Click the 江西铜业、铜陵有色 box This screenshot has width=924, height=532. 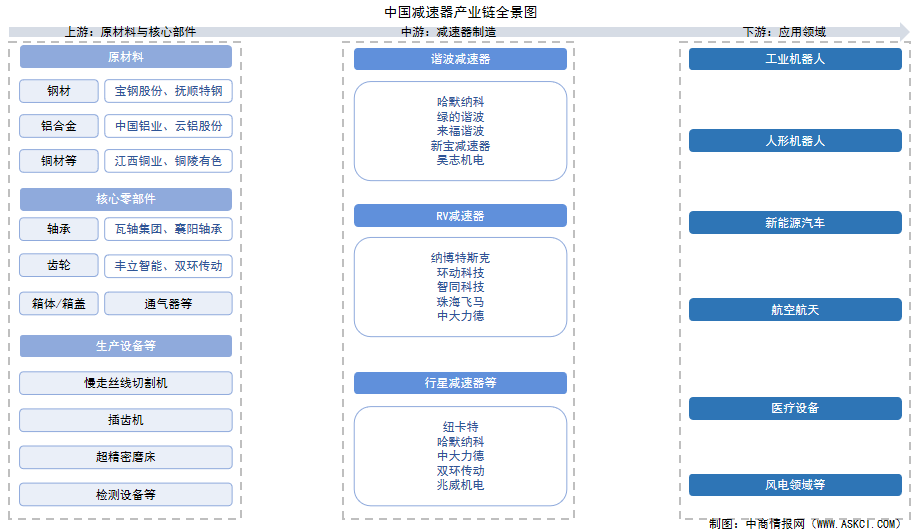tap(169, 161)
